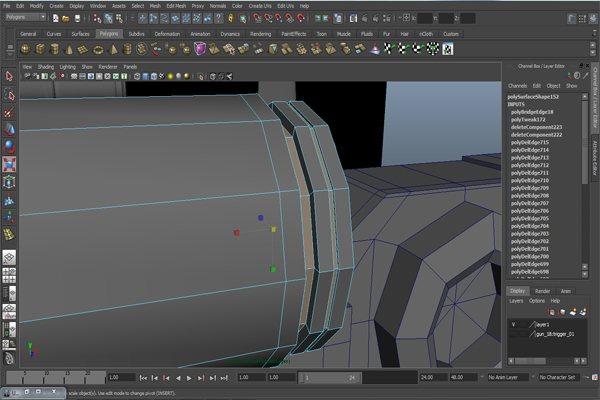Select the Move tool cone icon

(9, 129)
